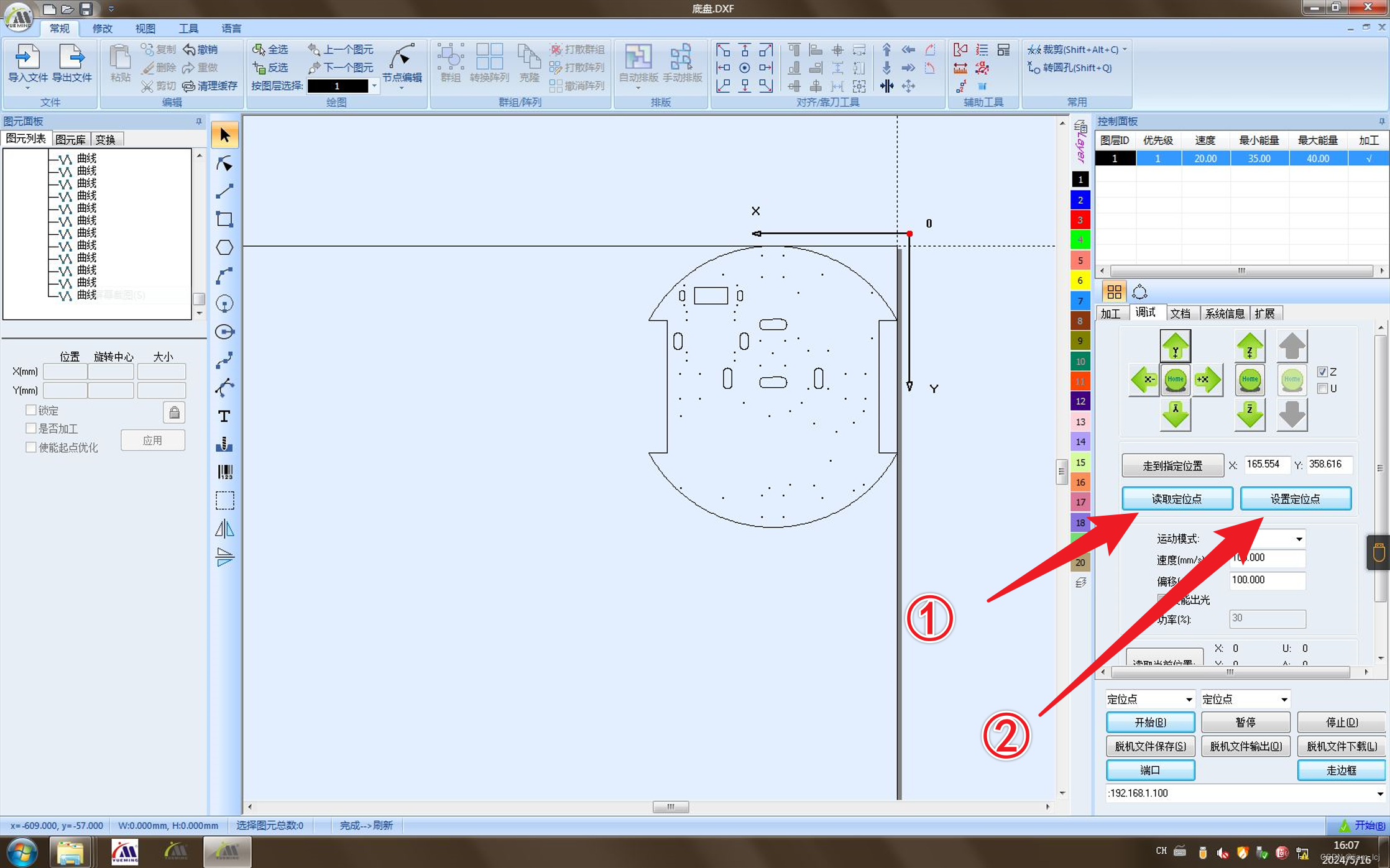The height and width of the screenshot is (868, 1390).
Task: Expand the IP address 192.168.1.100 dropdown
Action: [1379, 793]
